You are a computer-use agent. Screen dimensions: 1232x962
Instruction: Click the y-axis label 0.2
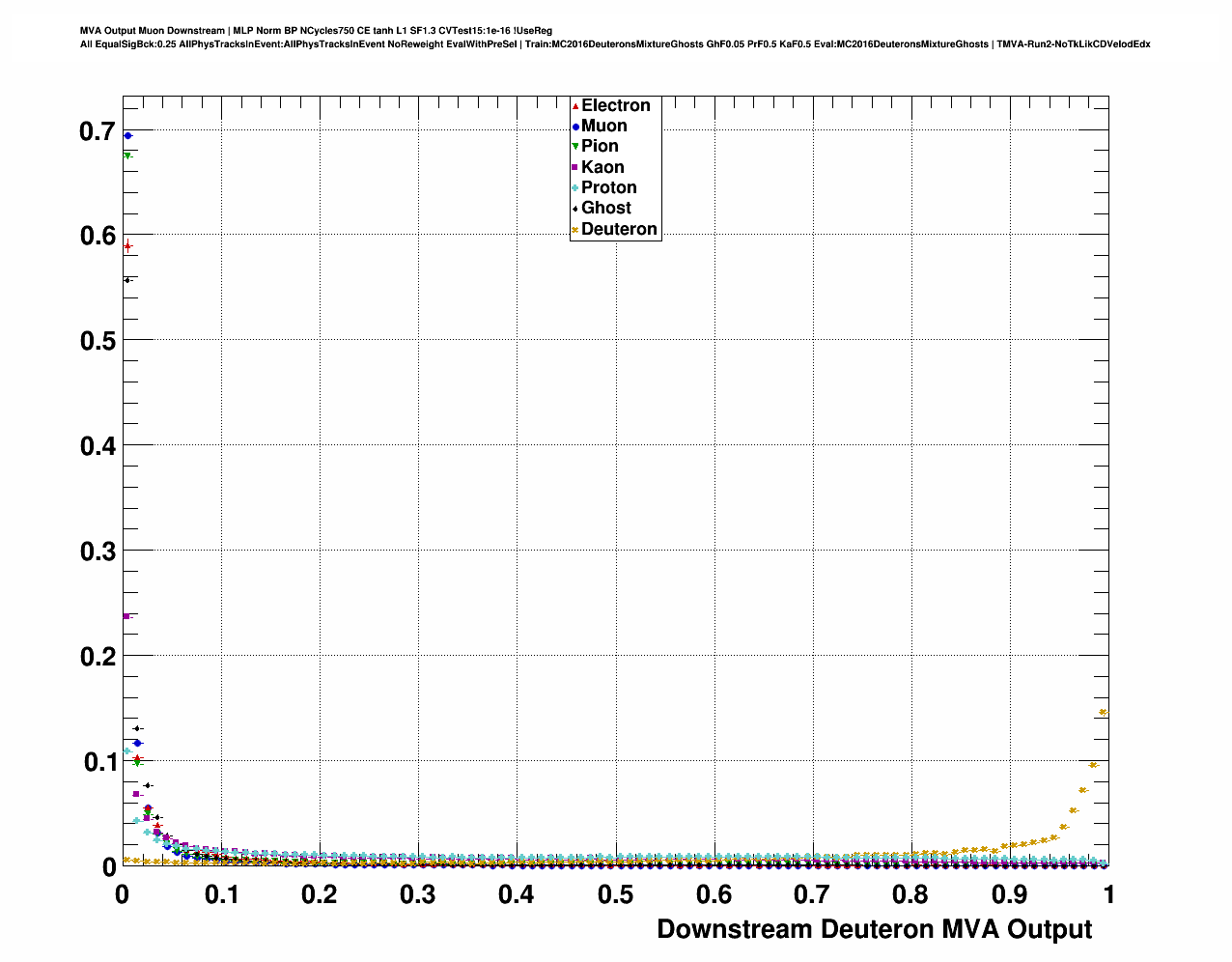[98, 657]
